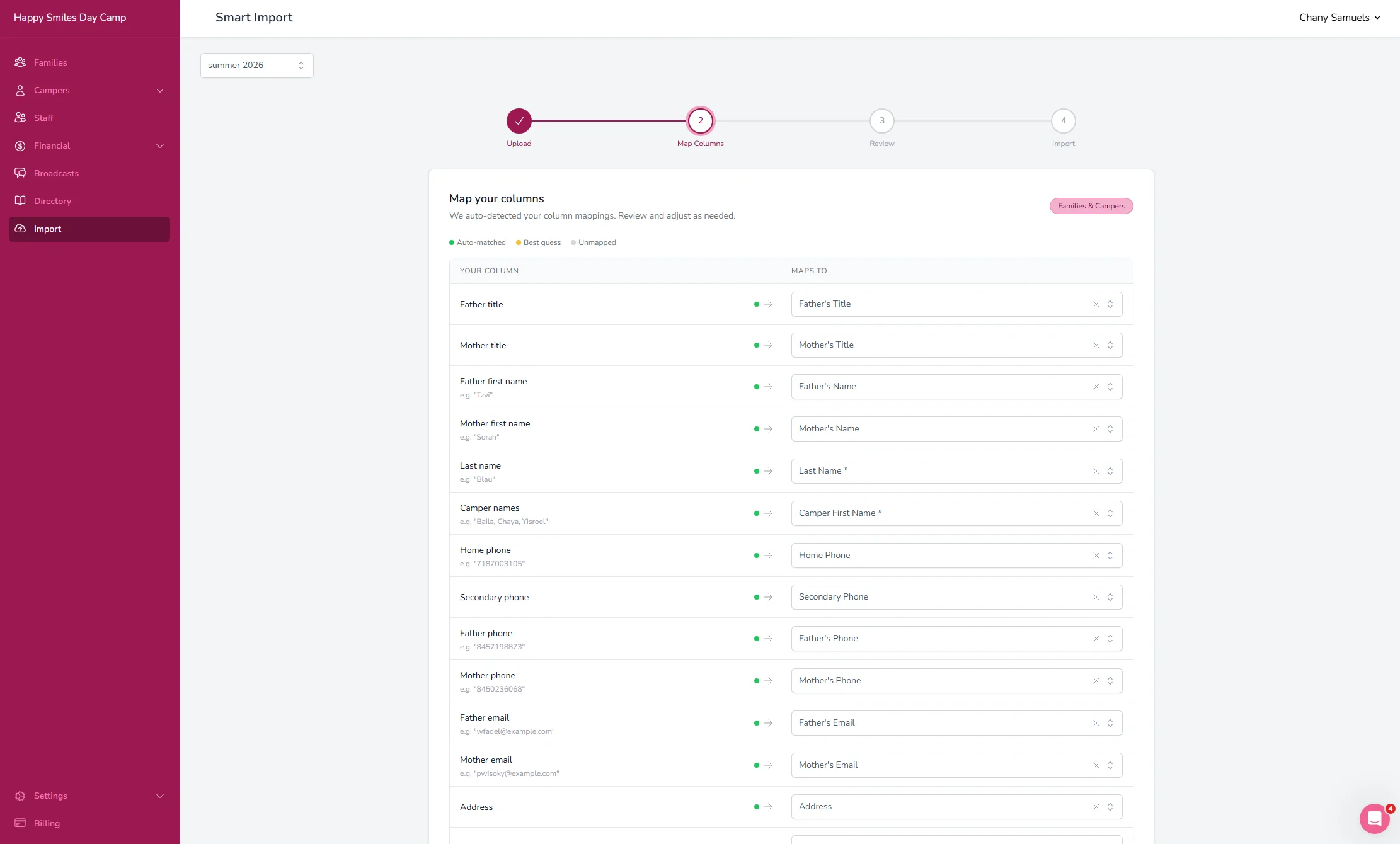Clear the Last Name mapping

[x=1096, y=471]
